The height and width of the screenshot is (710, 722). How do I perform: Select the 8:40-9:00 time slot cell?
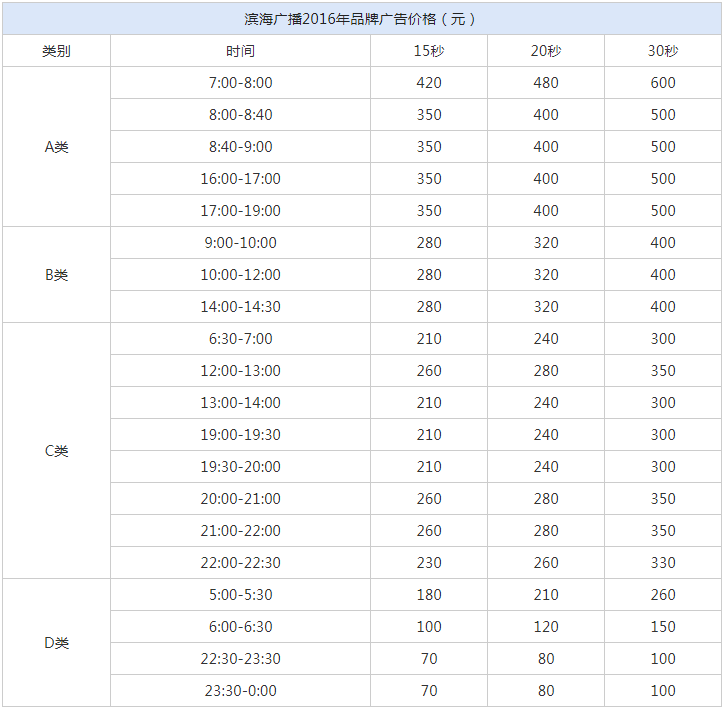click(x=240, y=147)
